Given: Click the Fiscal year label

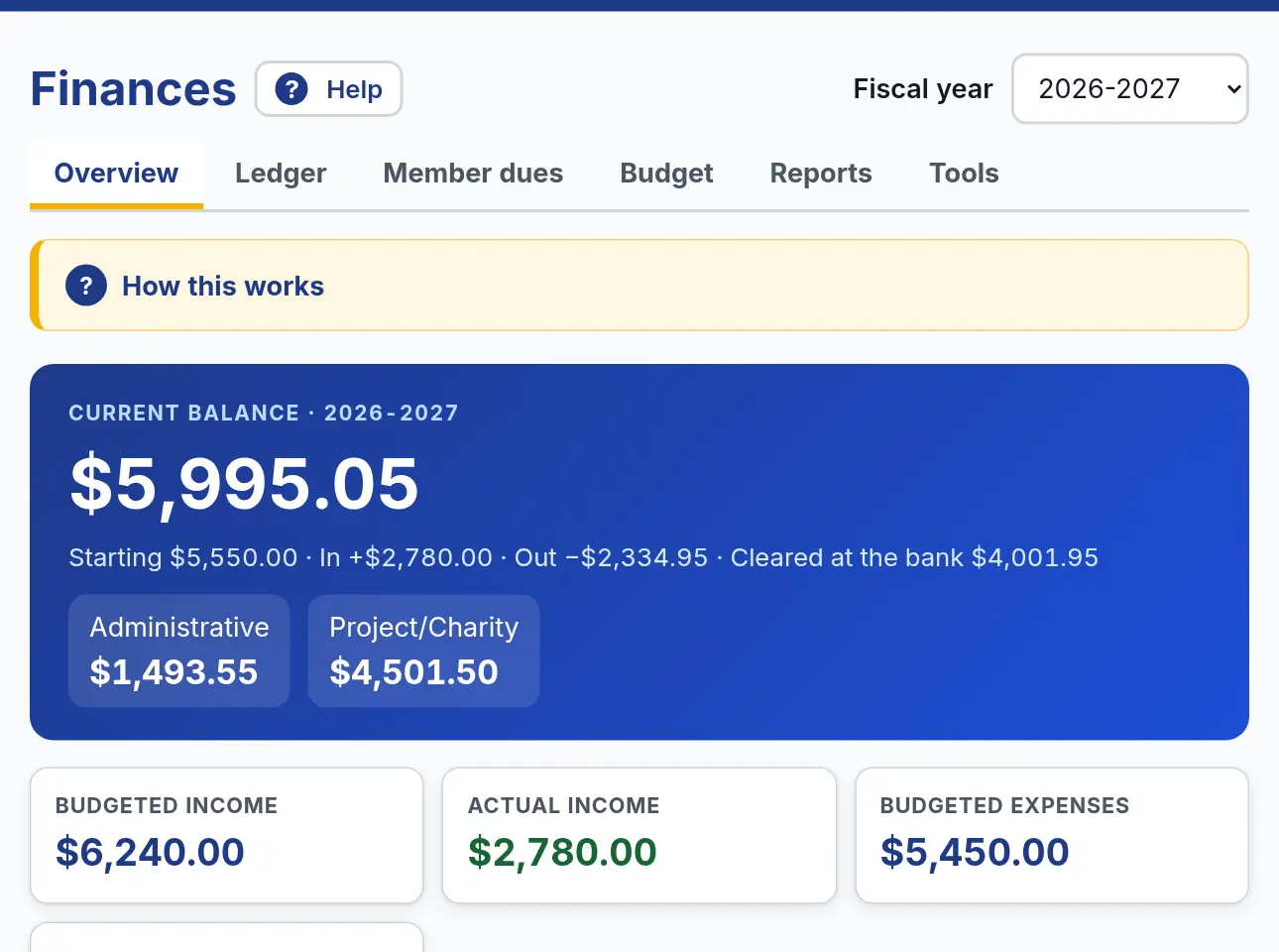Looking at the screenshot, I should (923, 89).
